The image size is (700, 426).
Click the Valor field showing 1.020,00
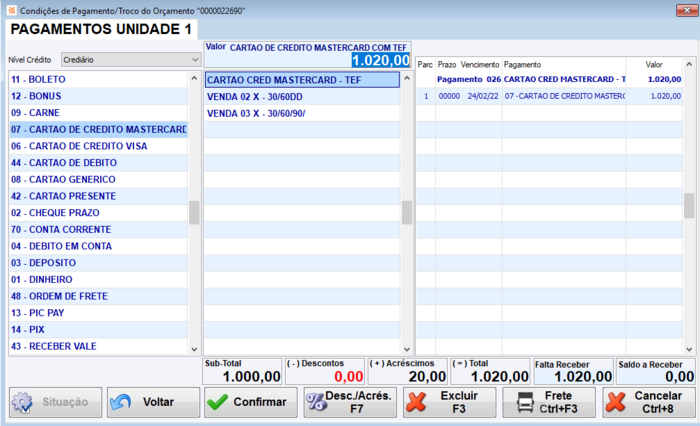[380, 60]
